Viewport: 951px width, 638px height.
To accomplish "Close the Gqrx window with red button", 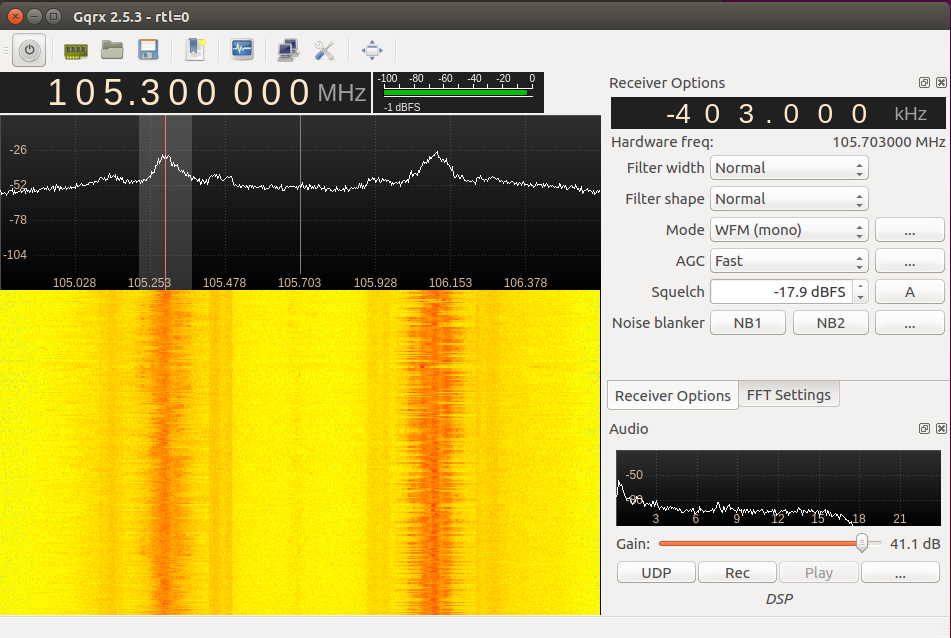I will tap(16, 16).
